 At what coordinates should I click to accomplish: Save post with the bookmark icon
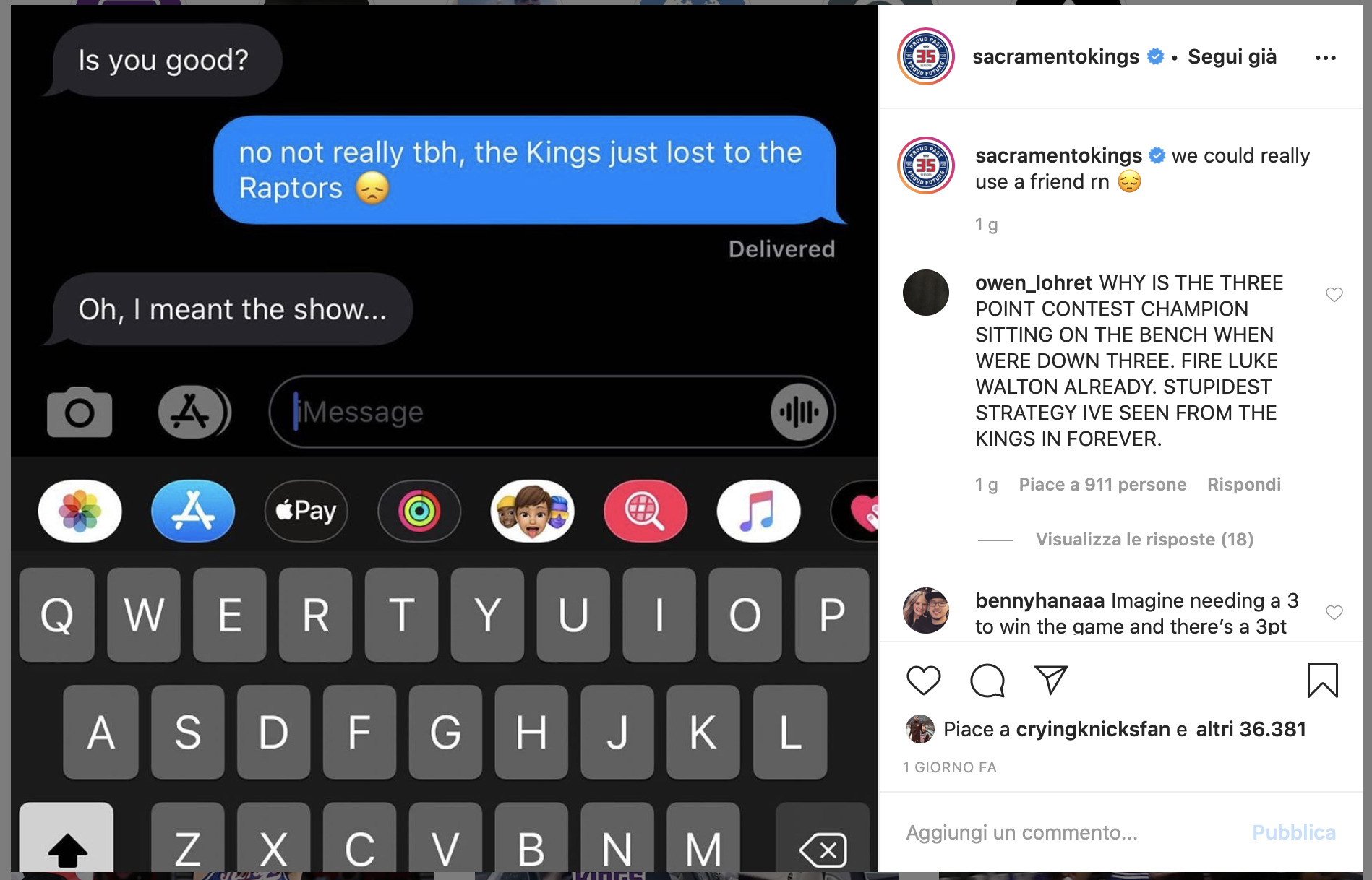(1322, 681)
